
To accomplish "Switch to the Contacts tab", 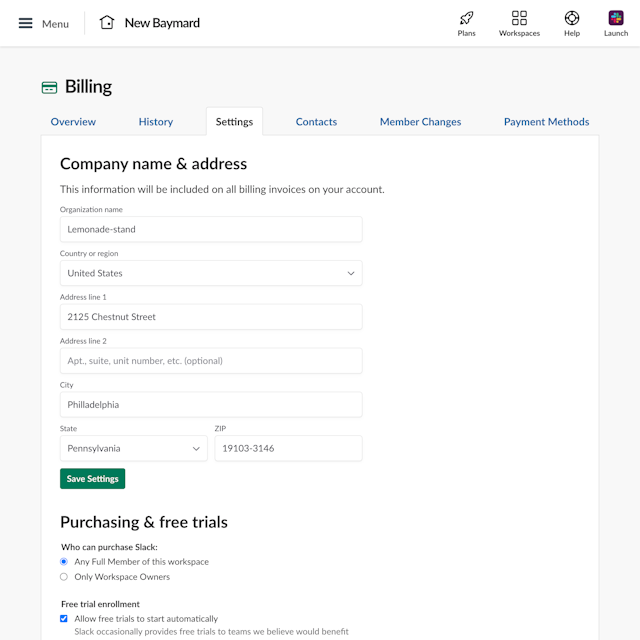I will [316, 122].
